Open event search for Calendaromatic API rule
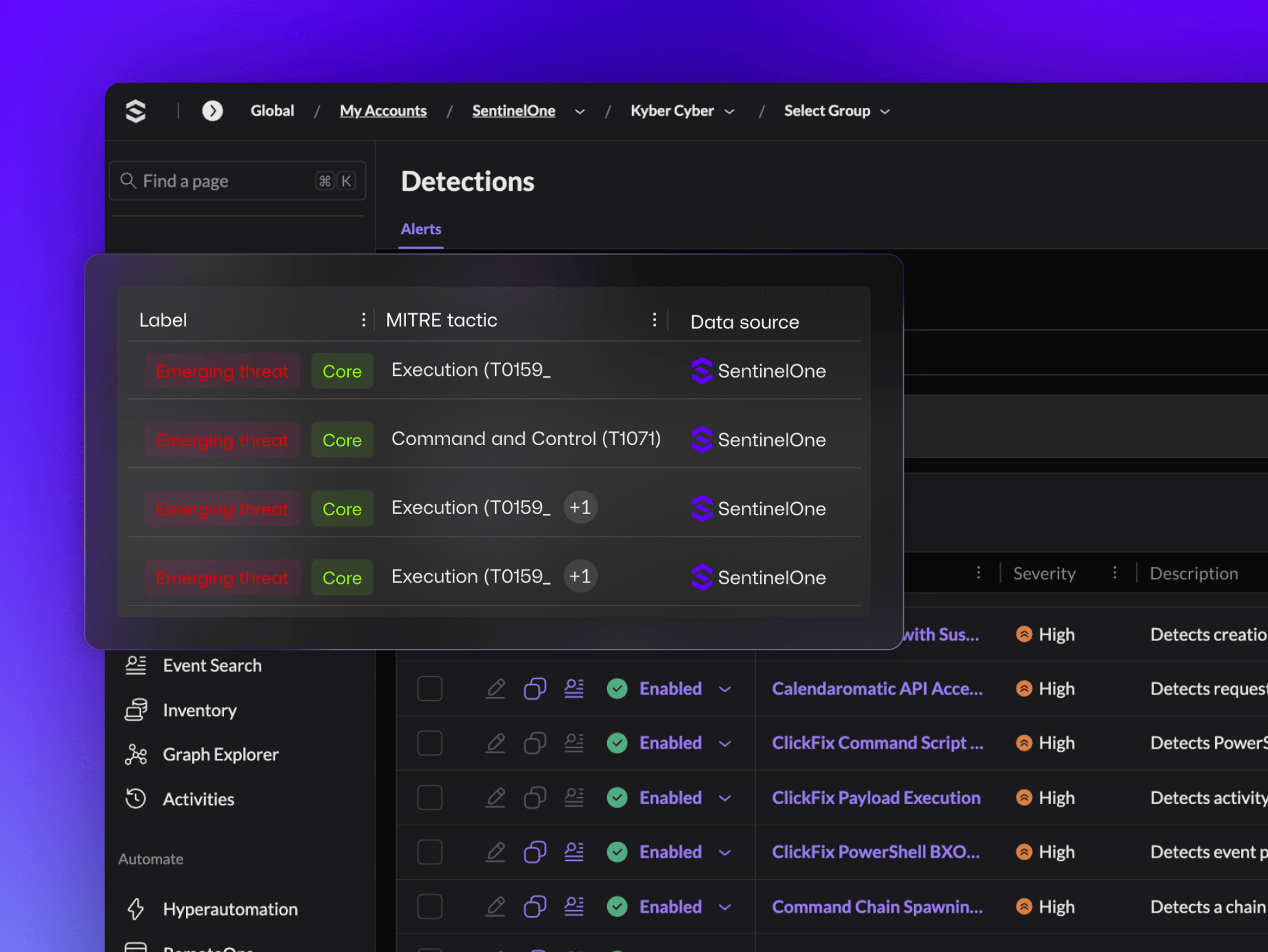Viewport: 1268px width, 952px height. click(x=574, y=688)
